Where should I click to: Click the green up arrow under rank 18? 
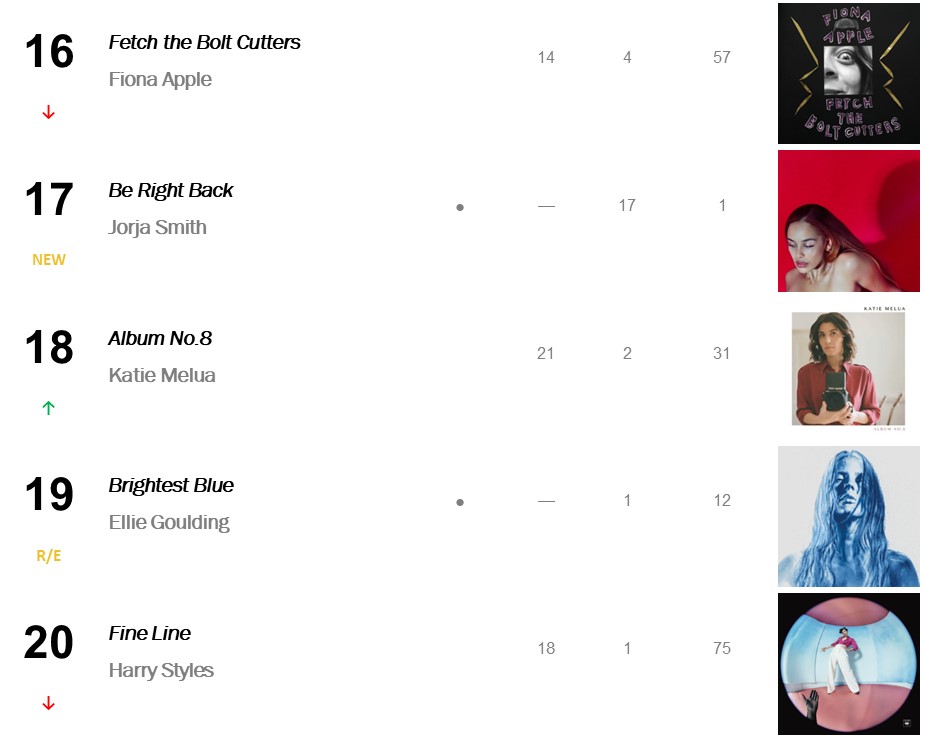(48, 408)
